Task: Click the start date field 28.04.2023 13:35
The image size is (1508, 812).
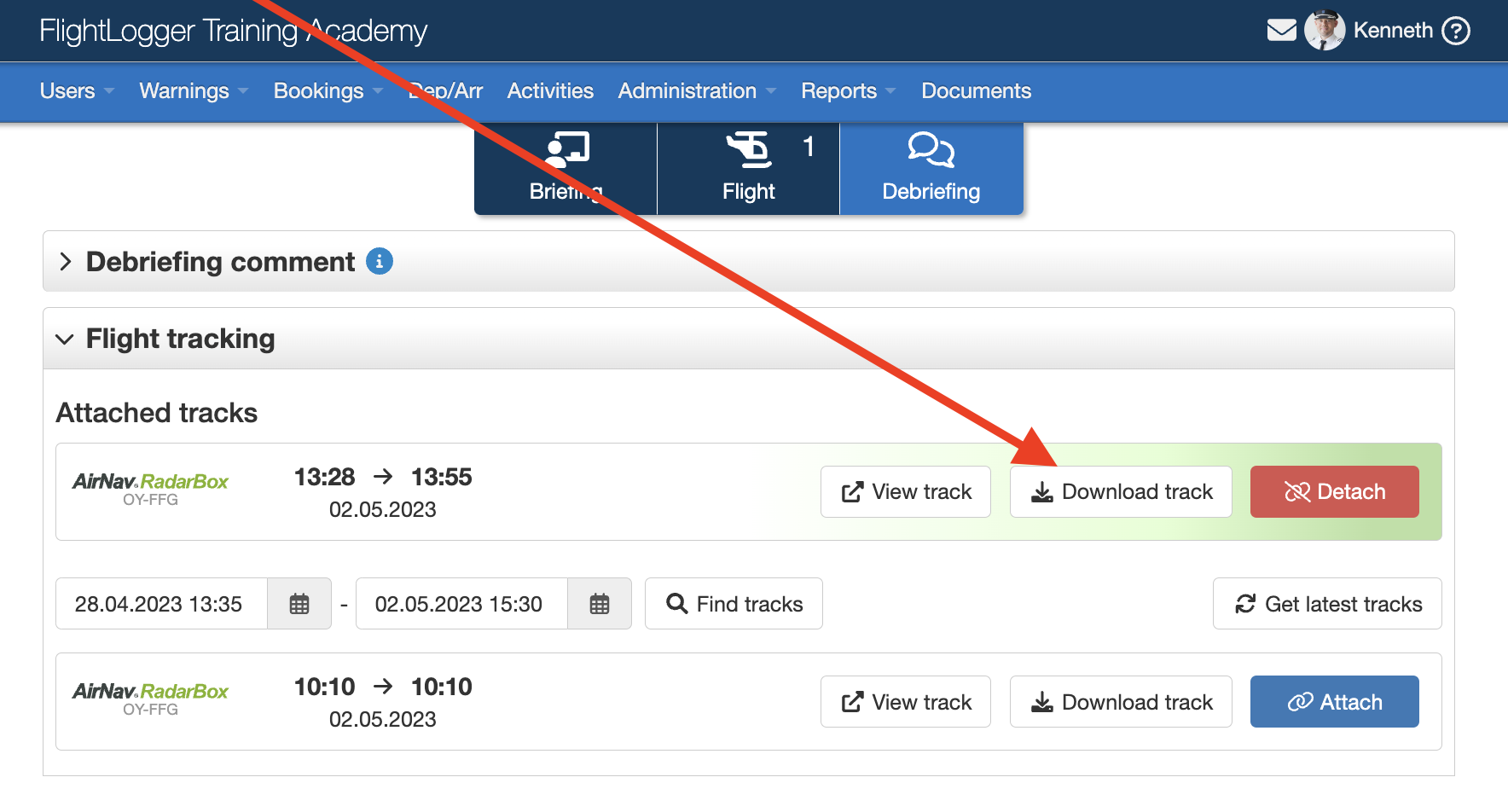Action: coord(160,604)
